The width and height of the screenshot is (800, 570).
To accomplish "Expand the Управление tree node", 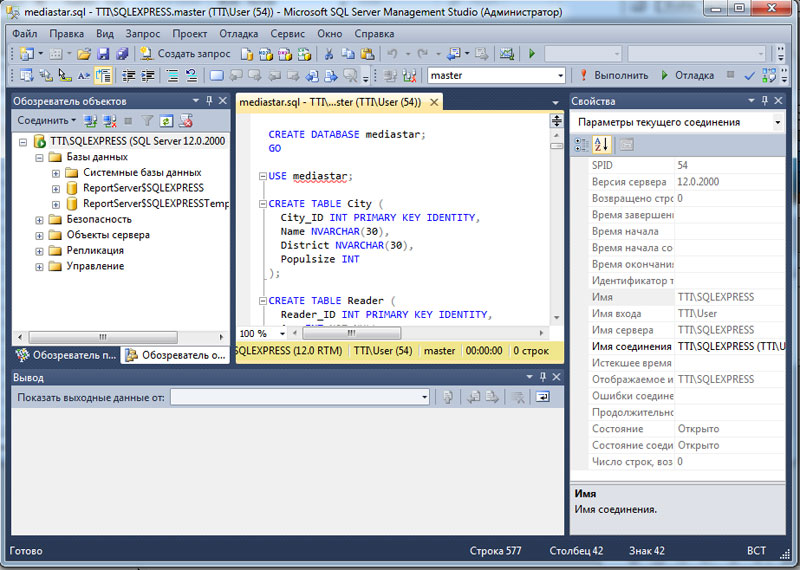I will pyautogui.click(x=39, y=267).
